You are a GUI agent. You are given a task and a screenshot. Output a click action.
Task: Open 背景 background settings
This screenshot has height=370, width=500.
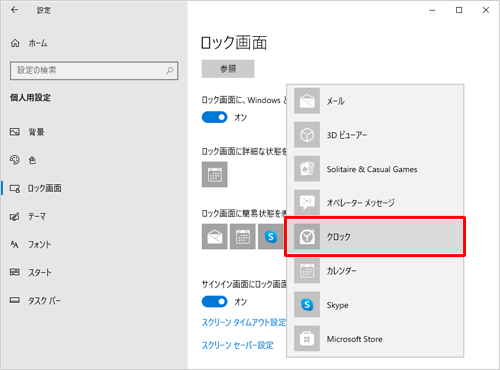pyautogui.click(x=27, y=132)
